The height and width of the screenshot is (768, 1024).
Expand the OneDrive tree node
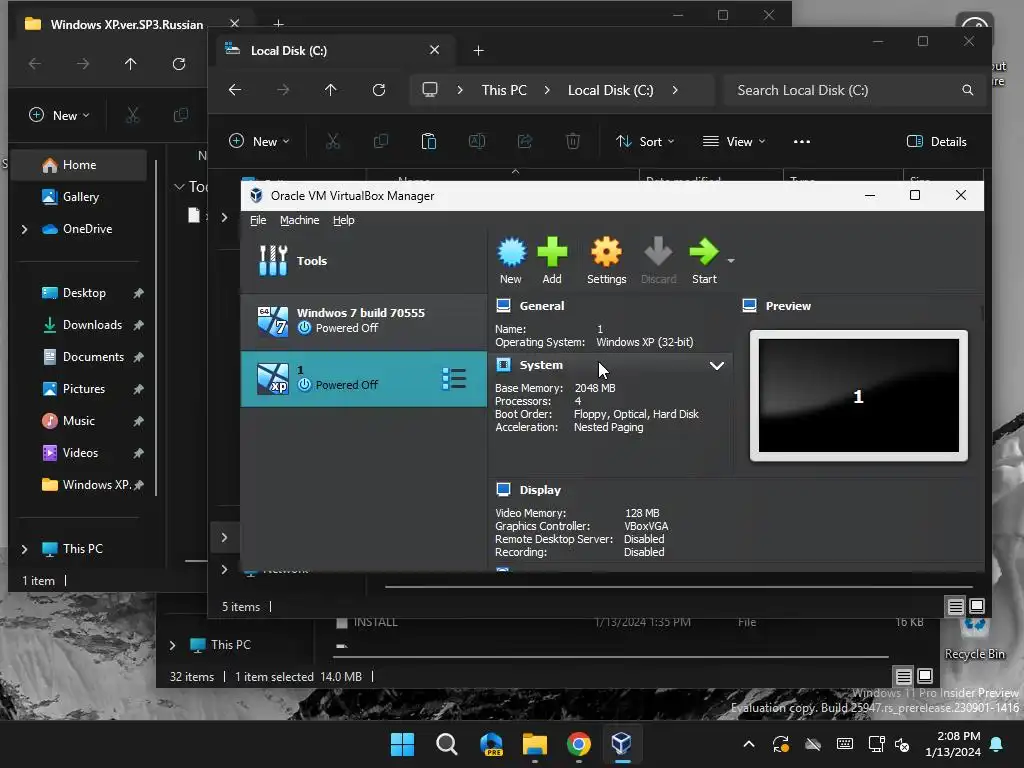point(24,229)
